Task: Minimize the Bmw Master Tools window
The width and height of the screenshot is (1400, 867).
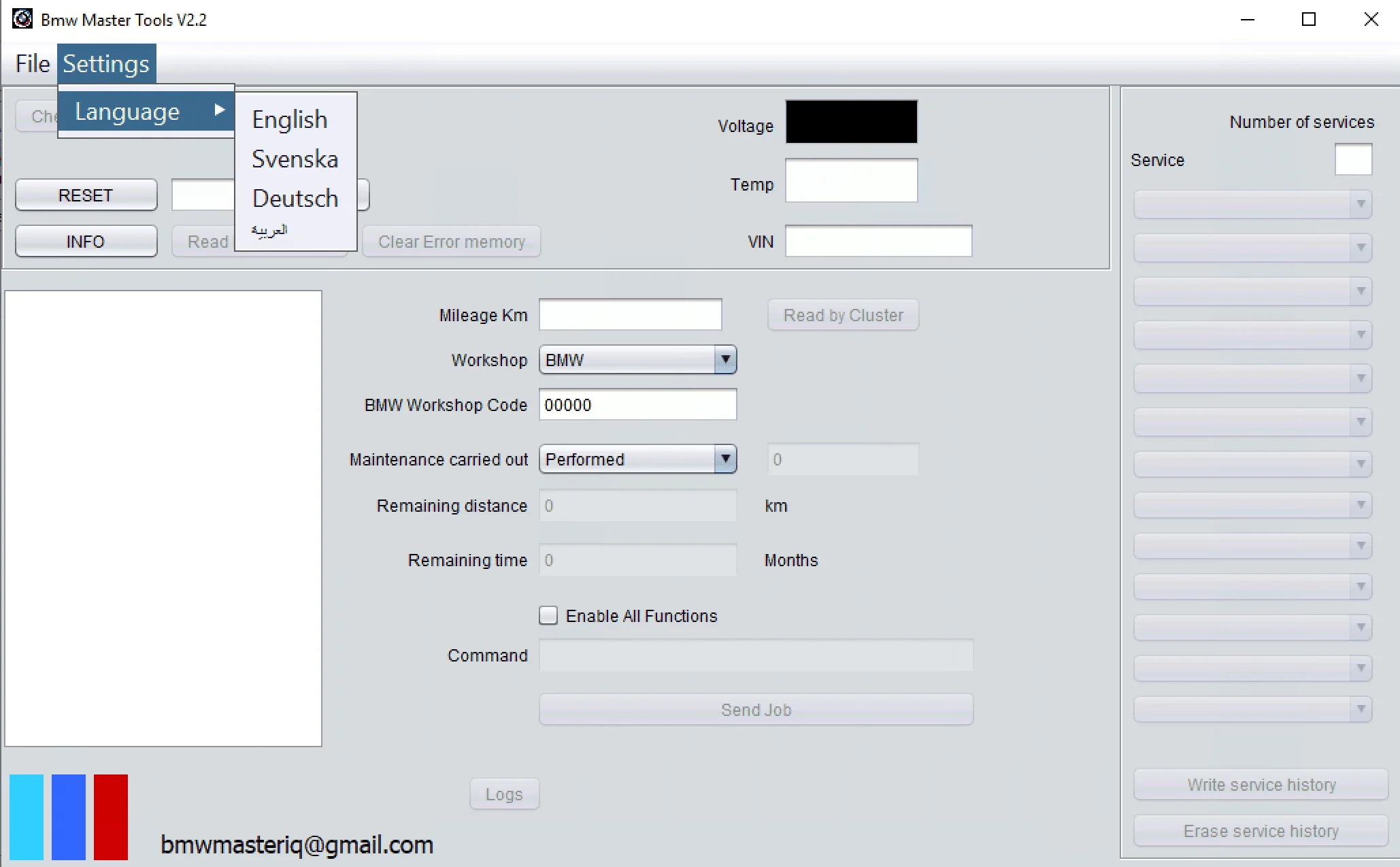Action: (x=1248, y=20)
